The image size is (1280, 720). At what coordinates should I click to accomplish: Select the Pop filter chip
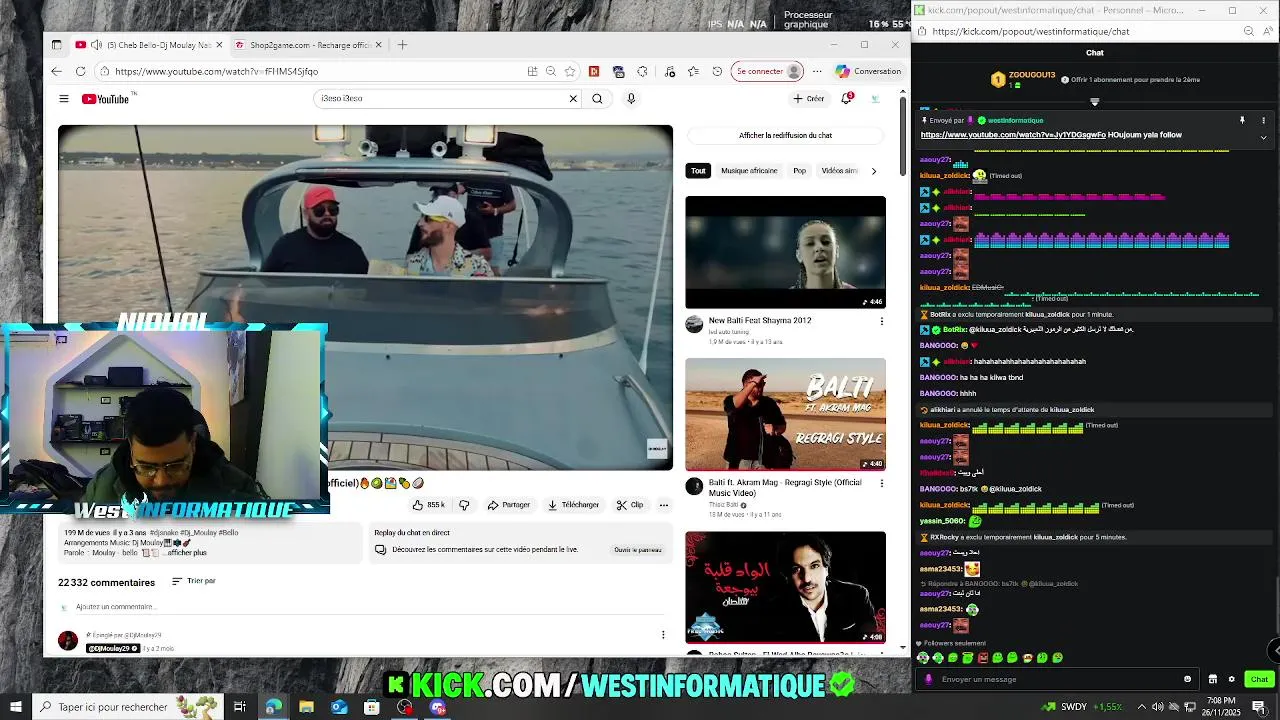coord(799,171)
